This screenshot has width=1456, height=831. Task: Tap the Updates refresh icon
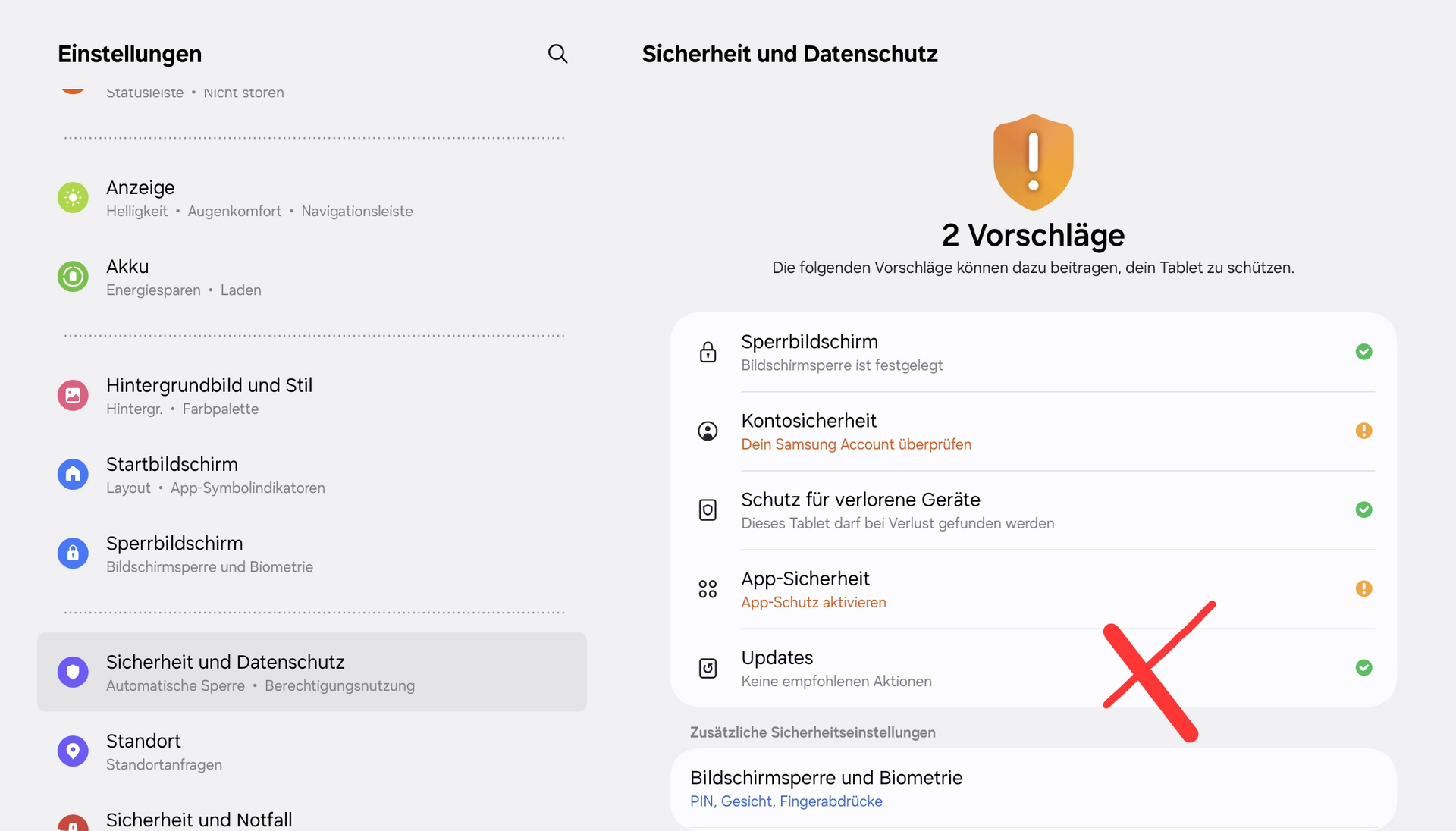click(x=708, y=668)
